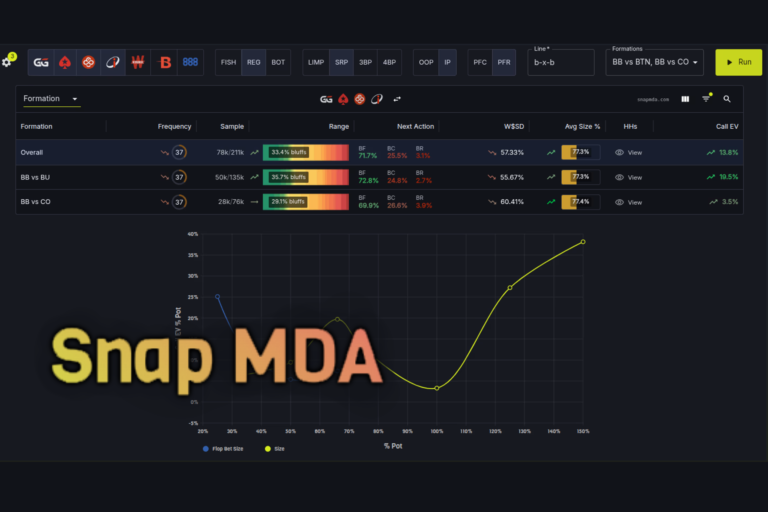The width and height of the screenshot is (768, 512).
Task: Select the red B site icon
Action: (x=165, y=62)
